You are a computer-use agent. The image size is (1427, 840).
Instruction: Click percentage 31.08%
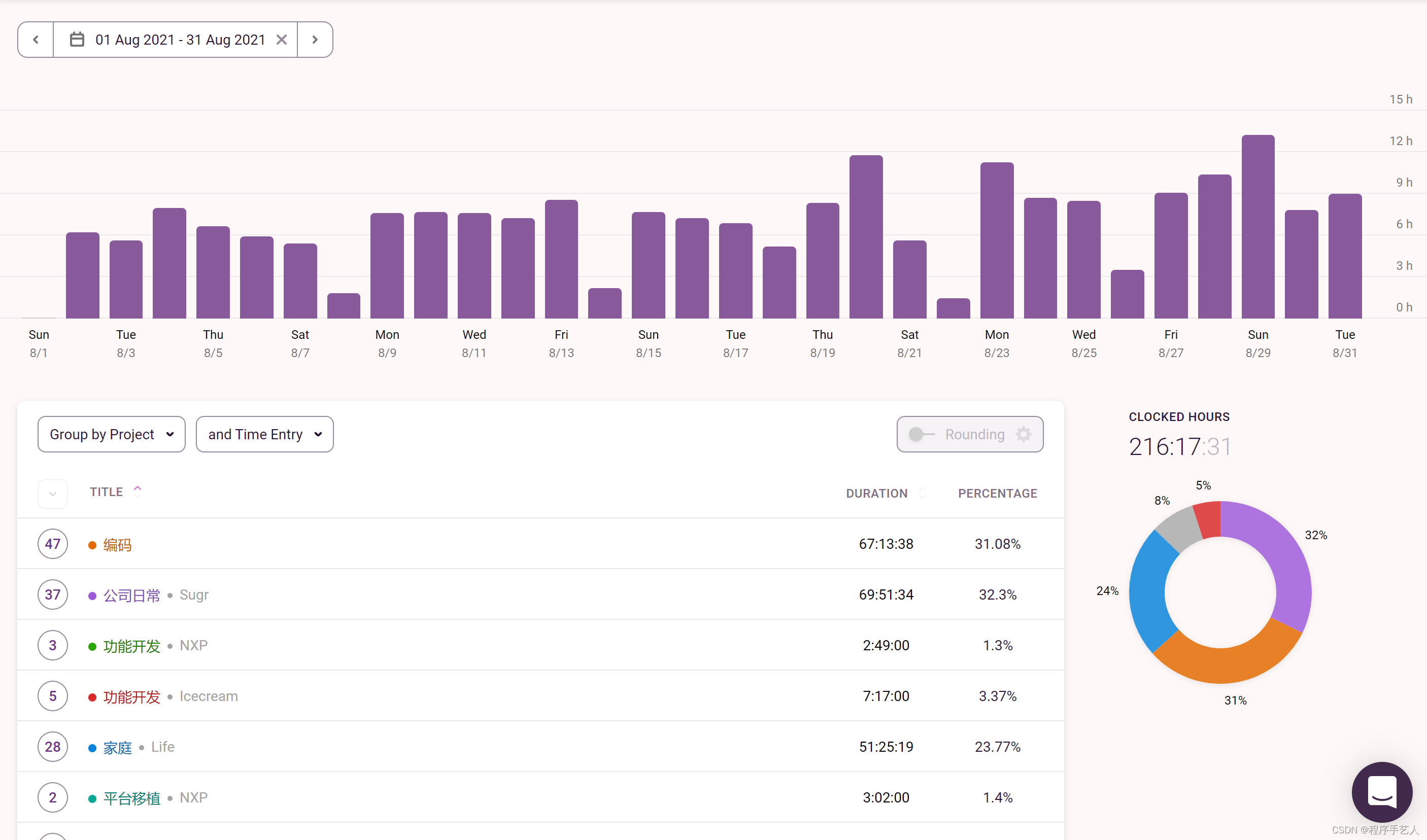997,544
